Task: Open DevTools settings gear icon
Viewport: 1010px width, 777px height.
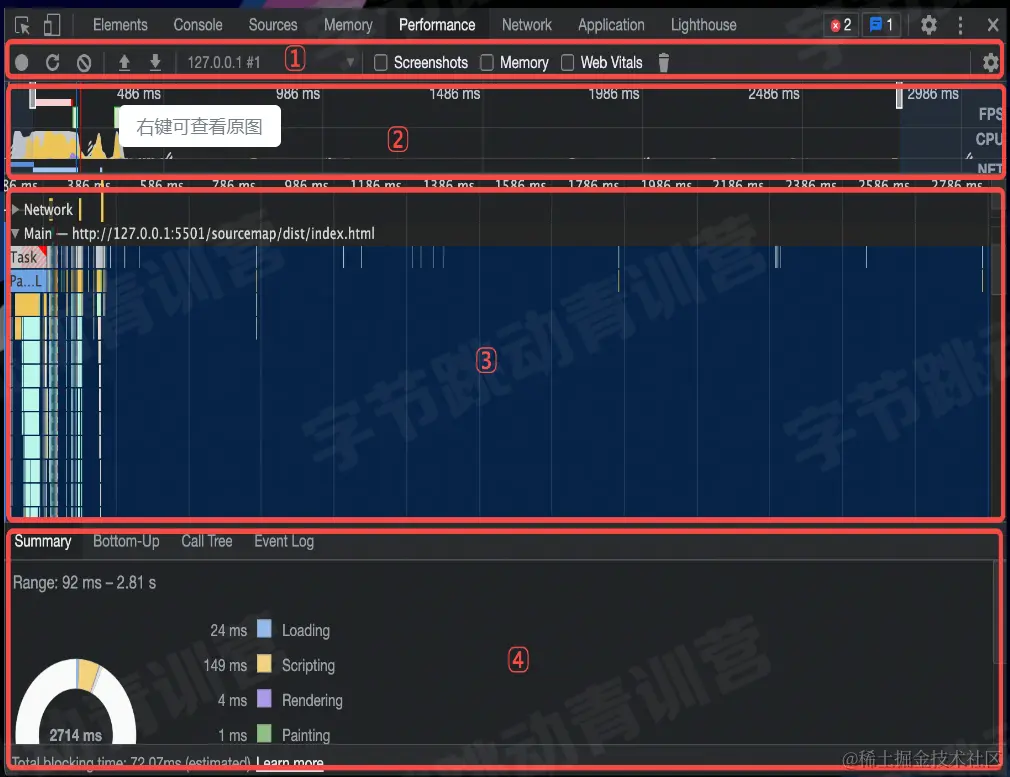Action: point(928,25)
